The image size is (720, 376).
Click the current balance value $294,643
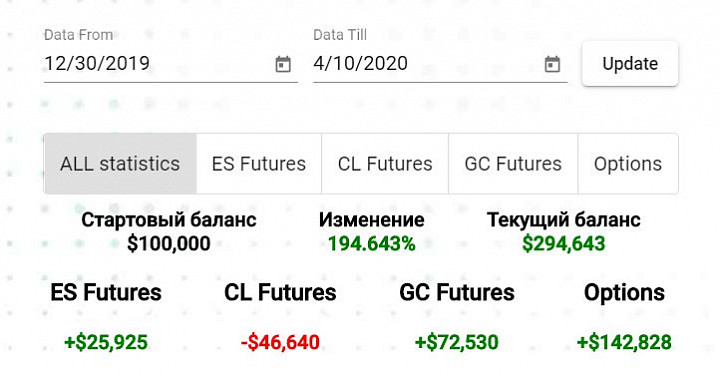tap(563, 243)
